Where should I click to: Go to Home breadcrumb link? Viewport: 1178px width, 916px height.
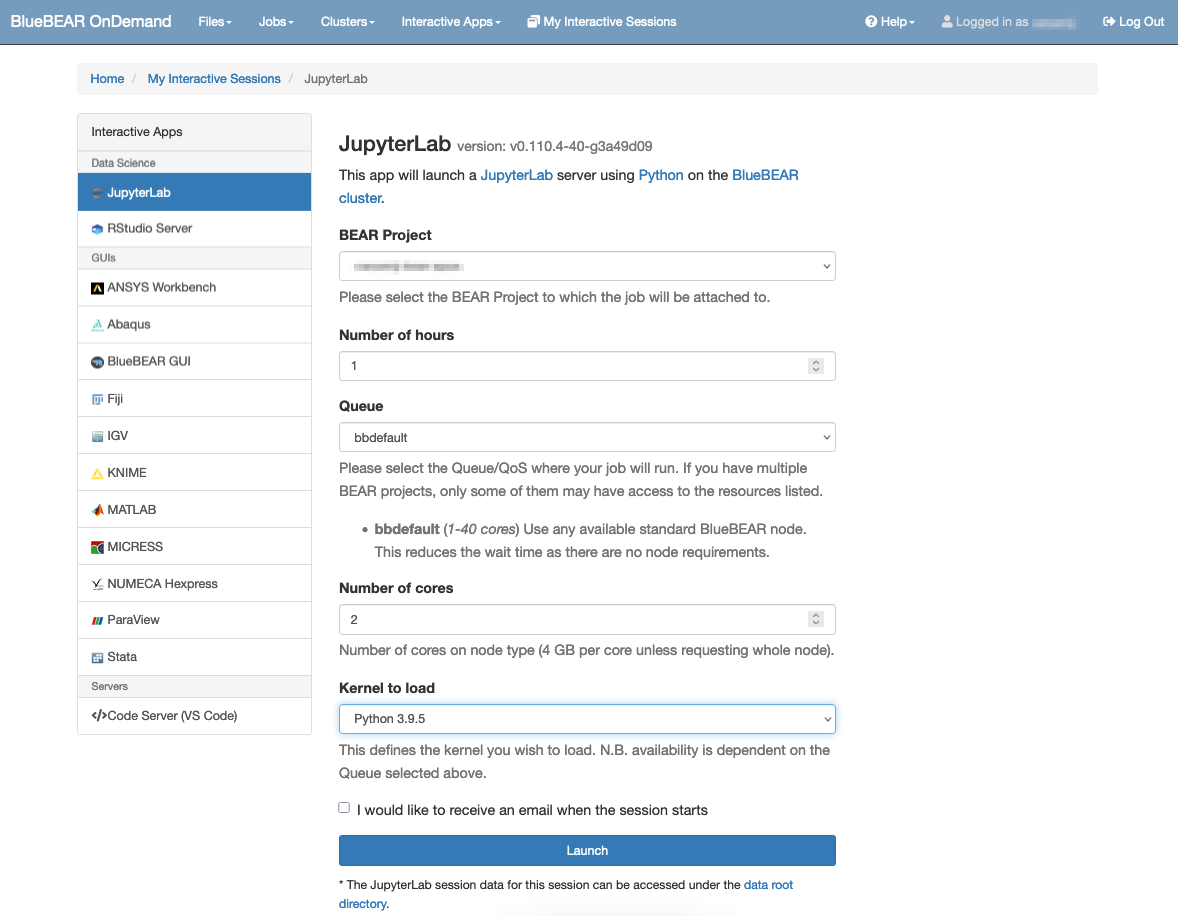coord(107,79)
